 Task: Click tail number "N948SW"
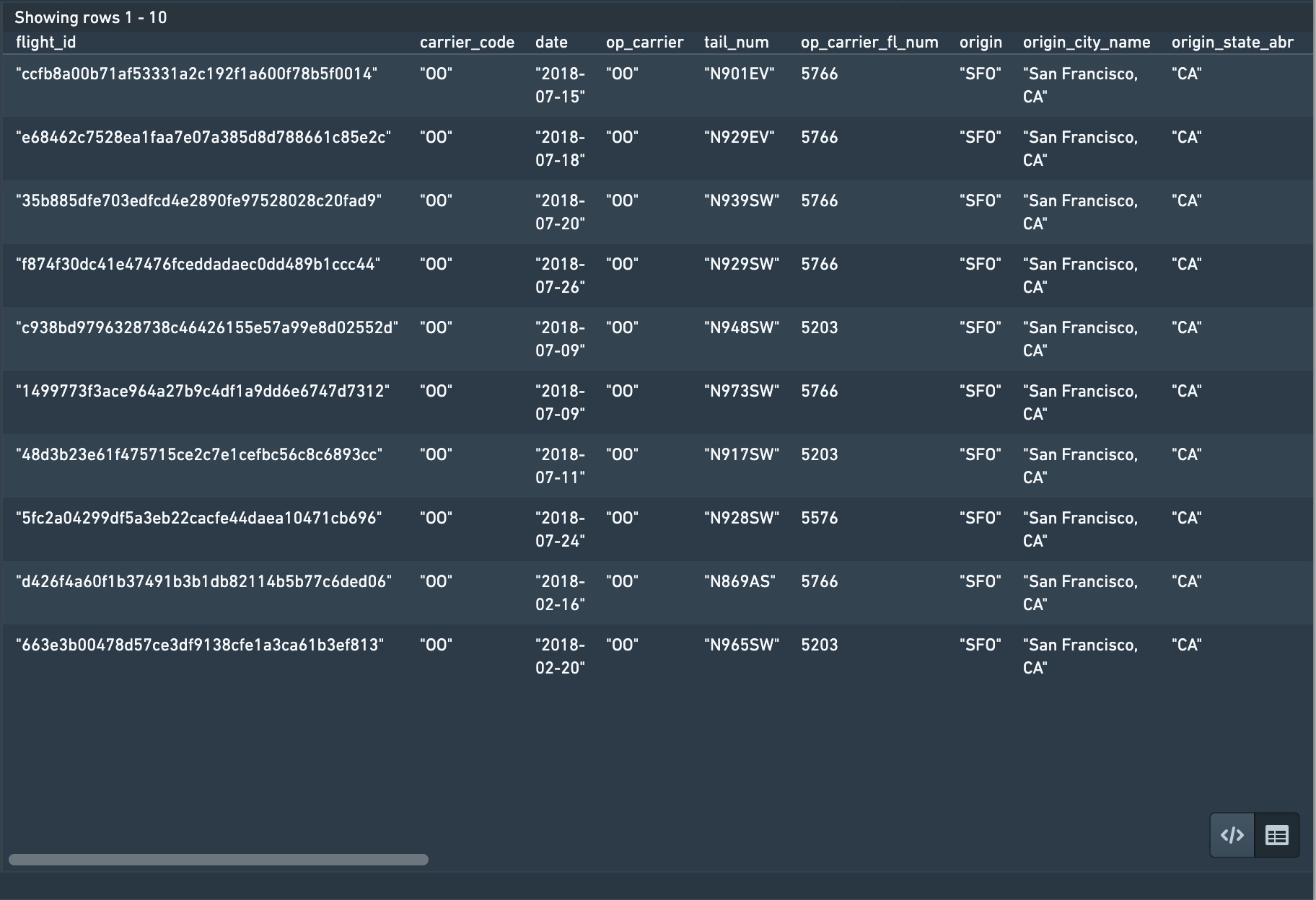pos(742,328)
